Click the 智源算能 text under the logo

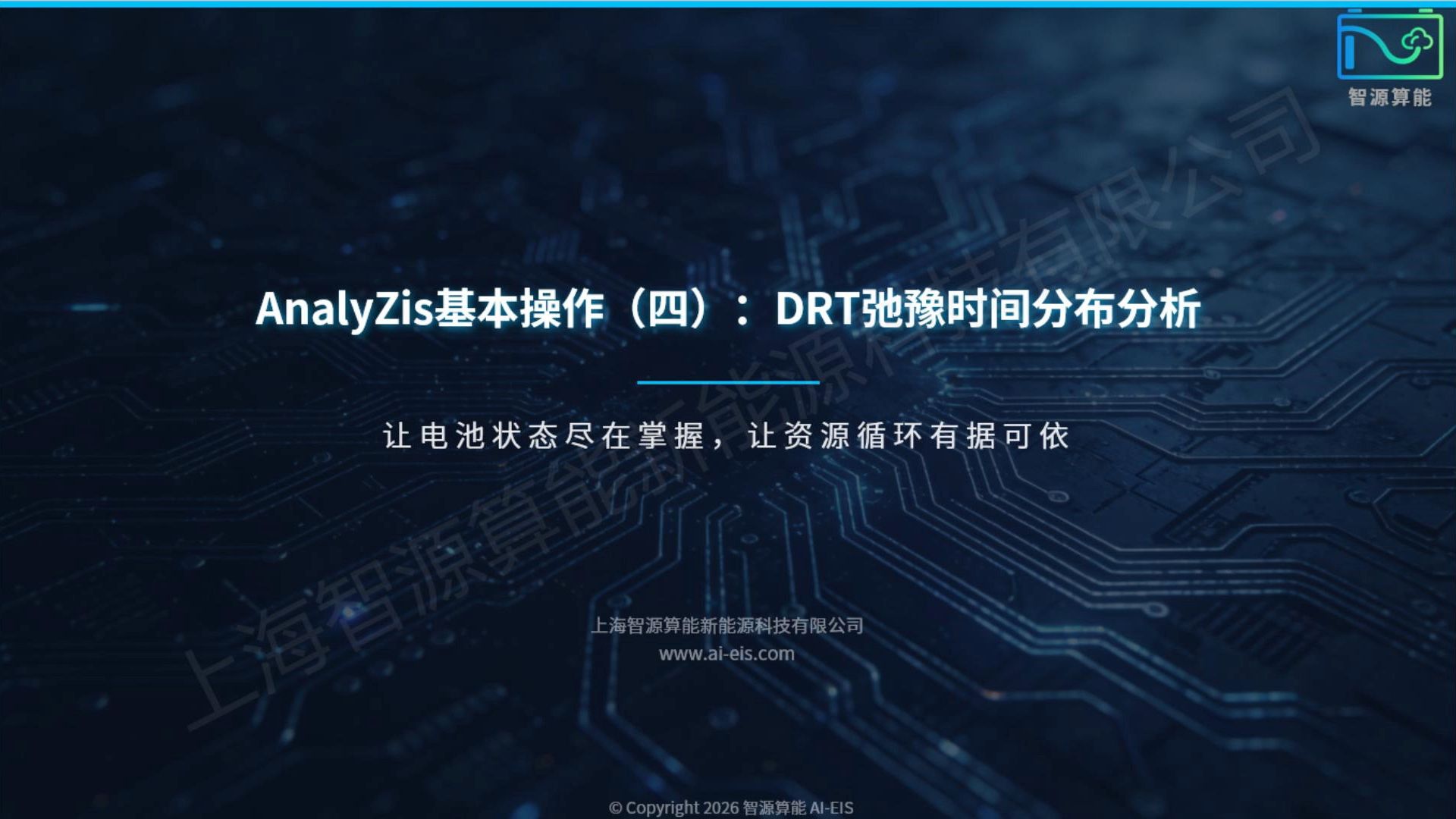(x=1390, y=97)
